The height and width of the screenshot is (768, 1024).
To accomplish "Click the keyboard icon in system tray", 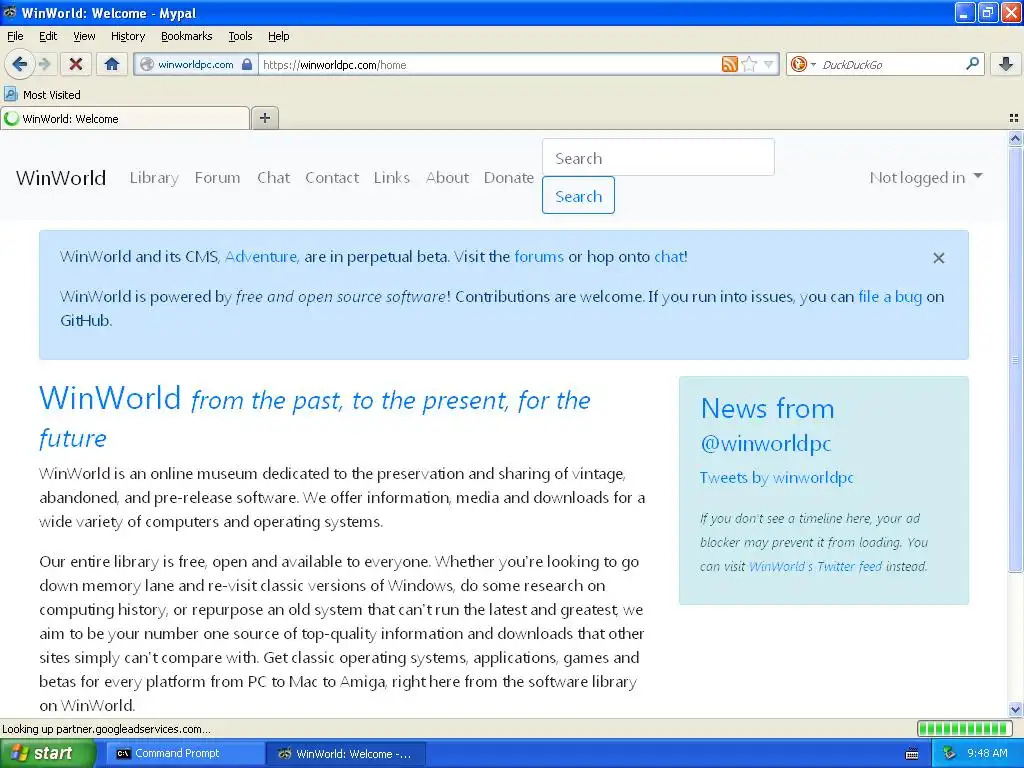I will coord(912,754).
